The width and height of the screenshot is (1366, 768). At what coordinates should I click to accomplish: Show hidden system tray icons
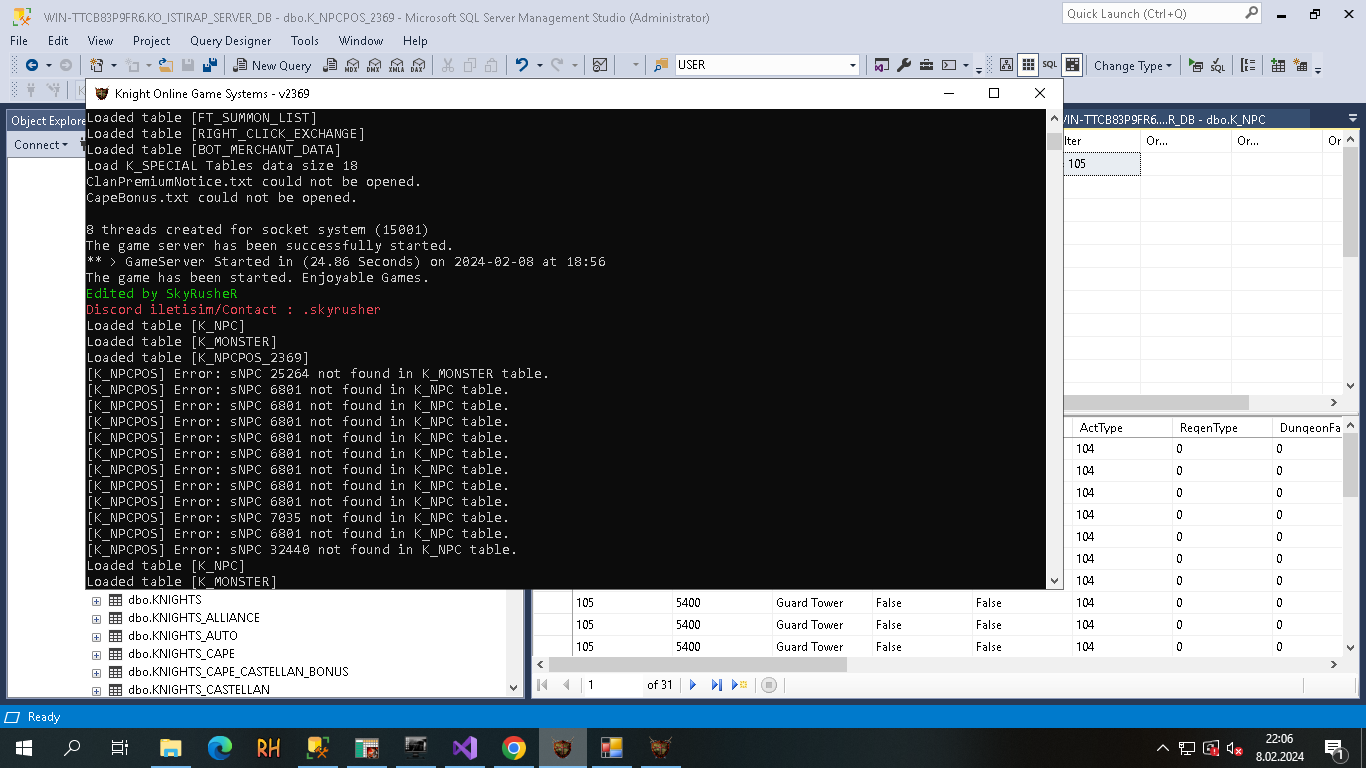1162,748
